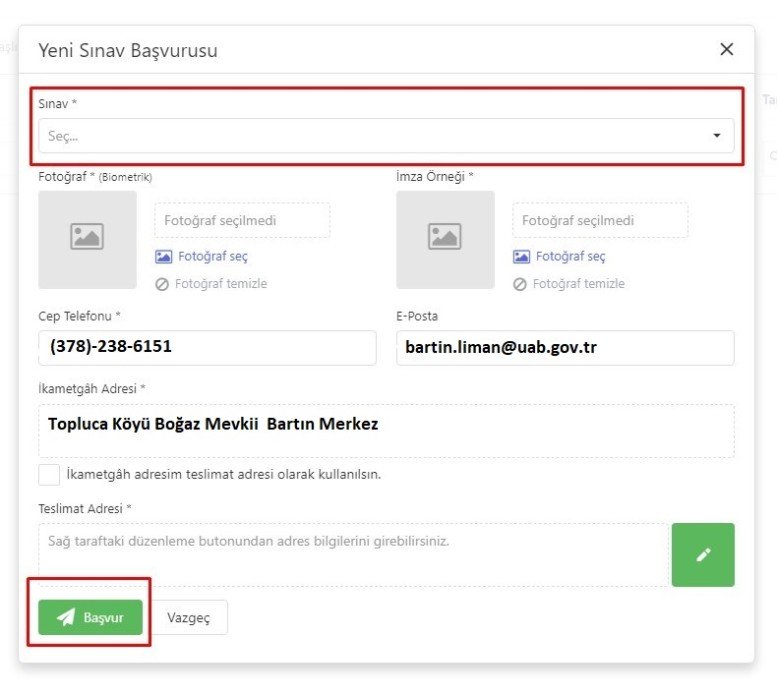Click the Sınav dropdown caret arrow
Image resolution: width=777 pixels, height=695 pixels.
point(717,136)
